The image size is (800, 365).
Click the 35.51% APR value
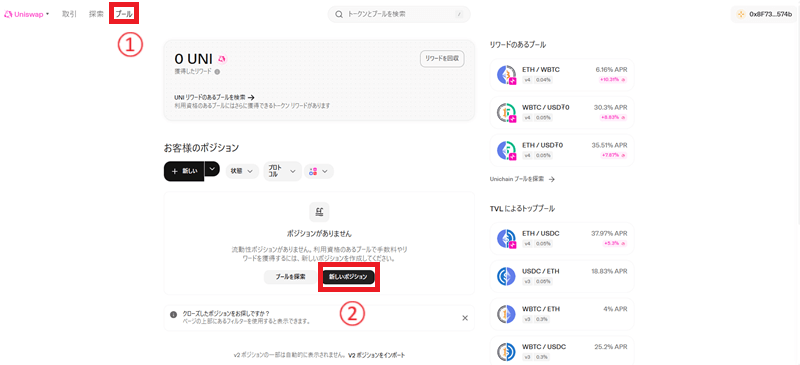coord(609,145)
